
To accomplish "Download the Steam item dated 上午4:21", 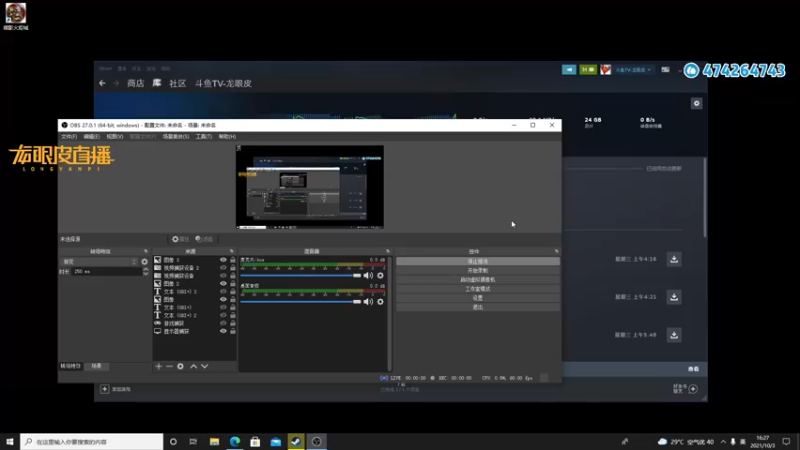I will pos(674,297).
